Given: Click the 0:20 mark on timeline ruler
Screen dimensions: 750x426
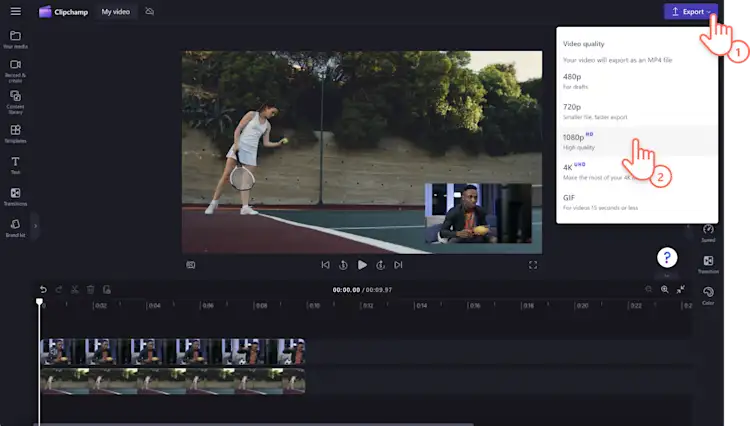Looking at the screenshot, I should pos(582,306).
